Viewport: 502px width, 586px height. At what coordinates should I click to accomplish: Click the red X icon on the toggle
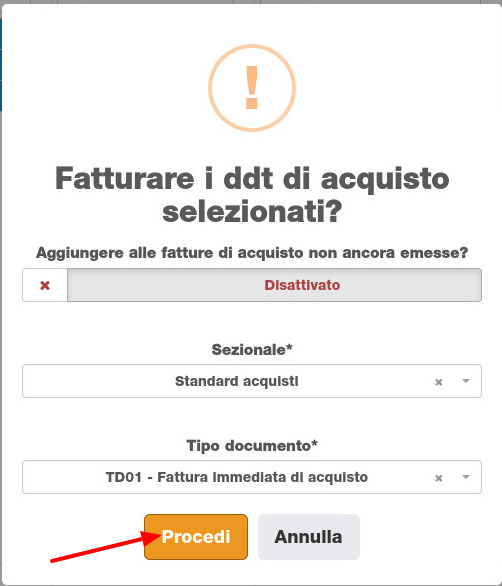pyautogui.click(x=45, y=286)
